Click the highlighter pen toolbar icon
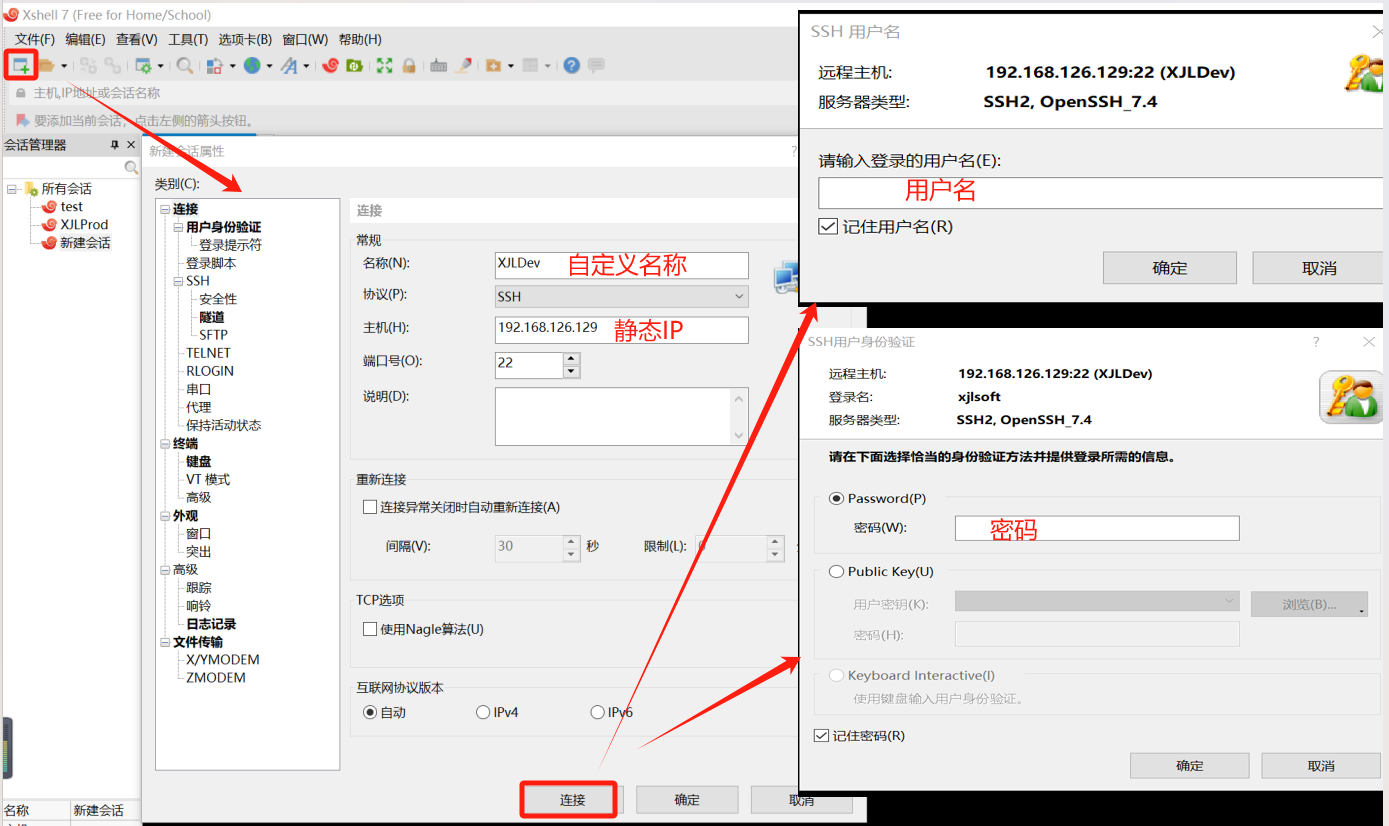The height and width of the screenshot is (826, 1389). [464, 66]
